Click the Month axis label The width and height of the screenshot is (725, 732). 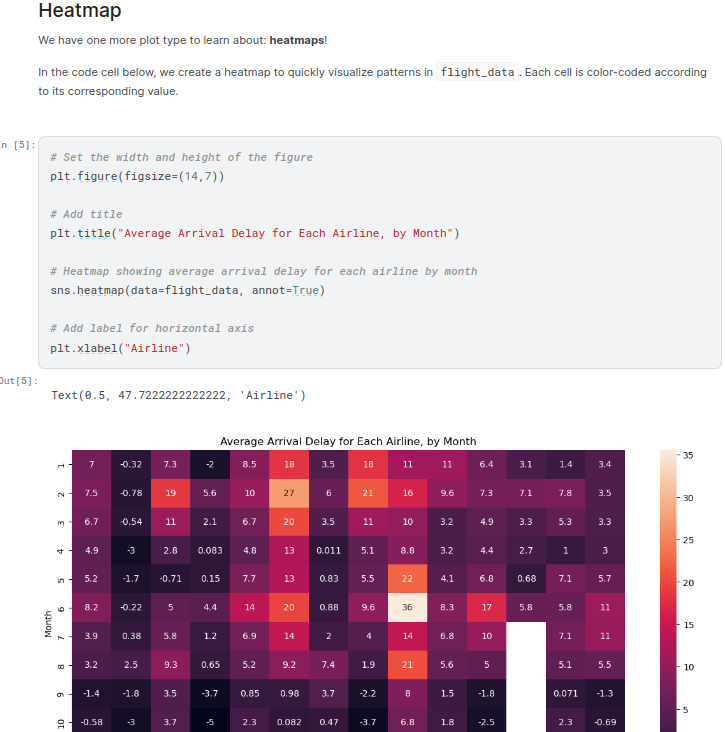pos(48,623)
